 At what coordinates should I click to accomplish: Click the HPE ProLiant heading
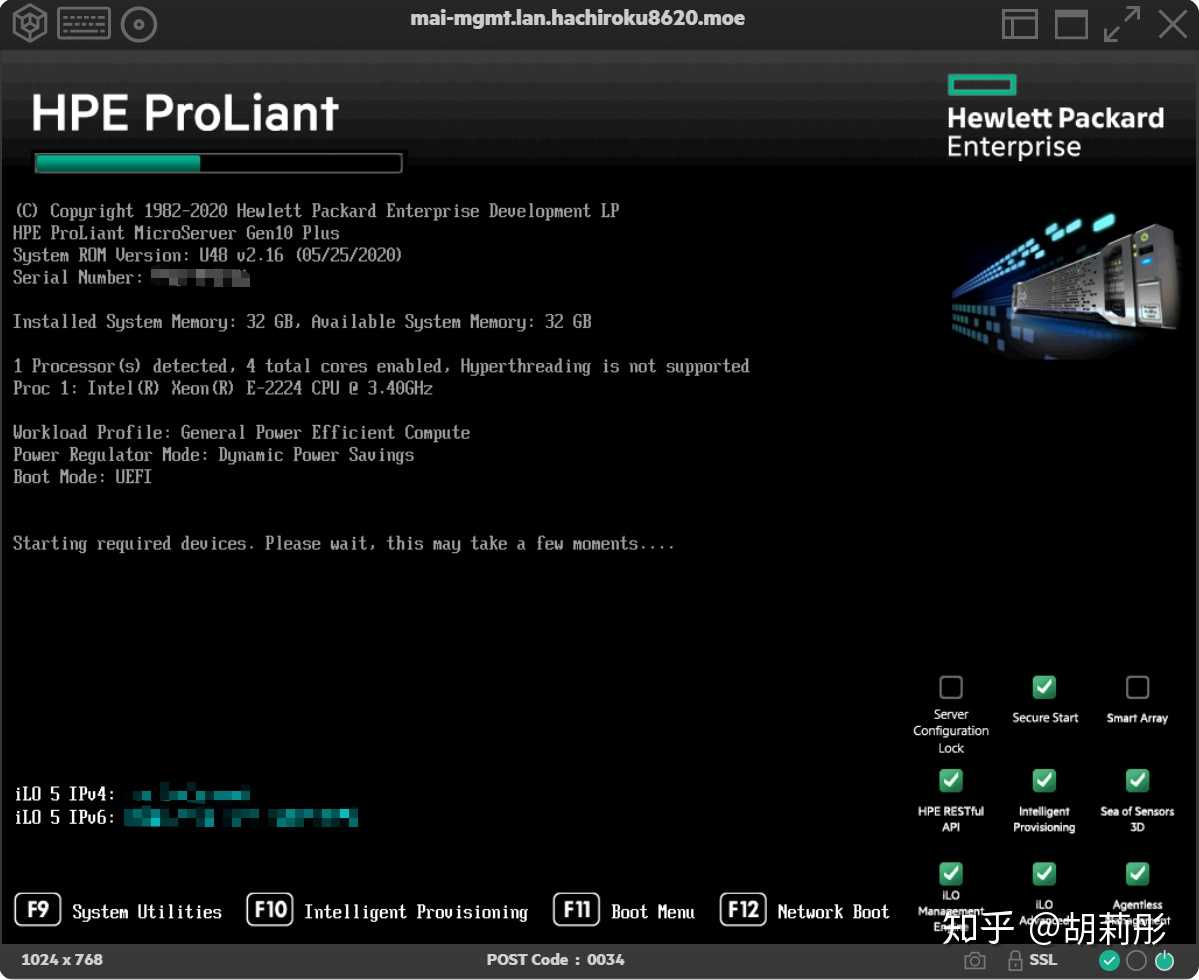click(184, 113)
